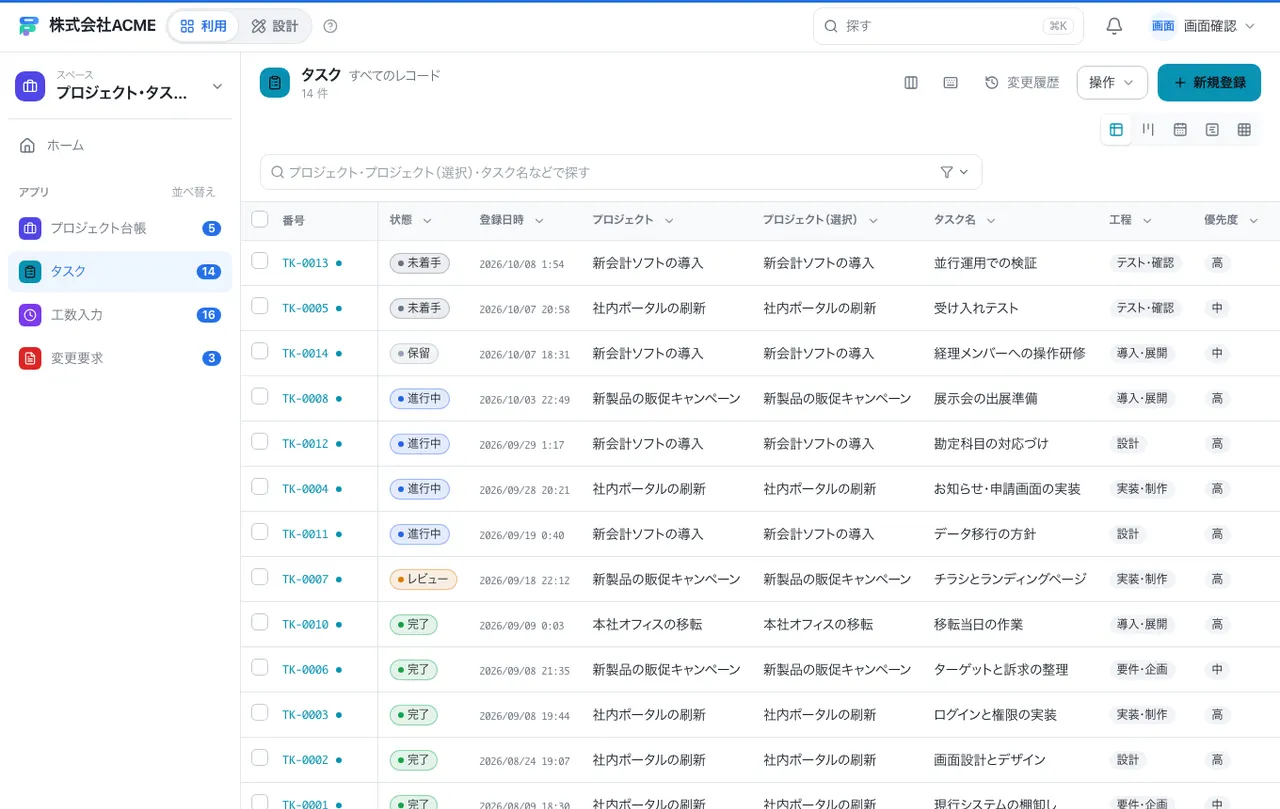Switch to grid view icon
This screenshot has height=809, width=1280.
coord(1244,130)
